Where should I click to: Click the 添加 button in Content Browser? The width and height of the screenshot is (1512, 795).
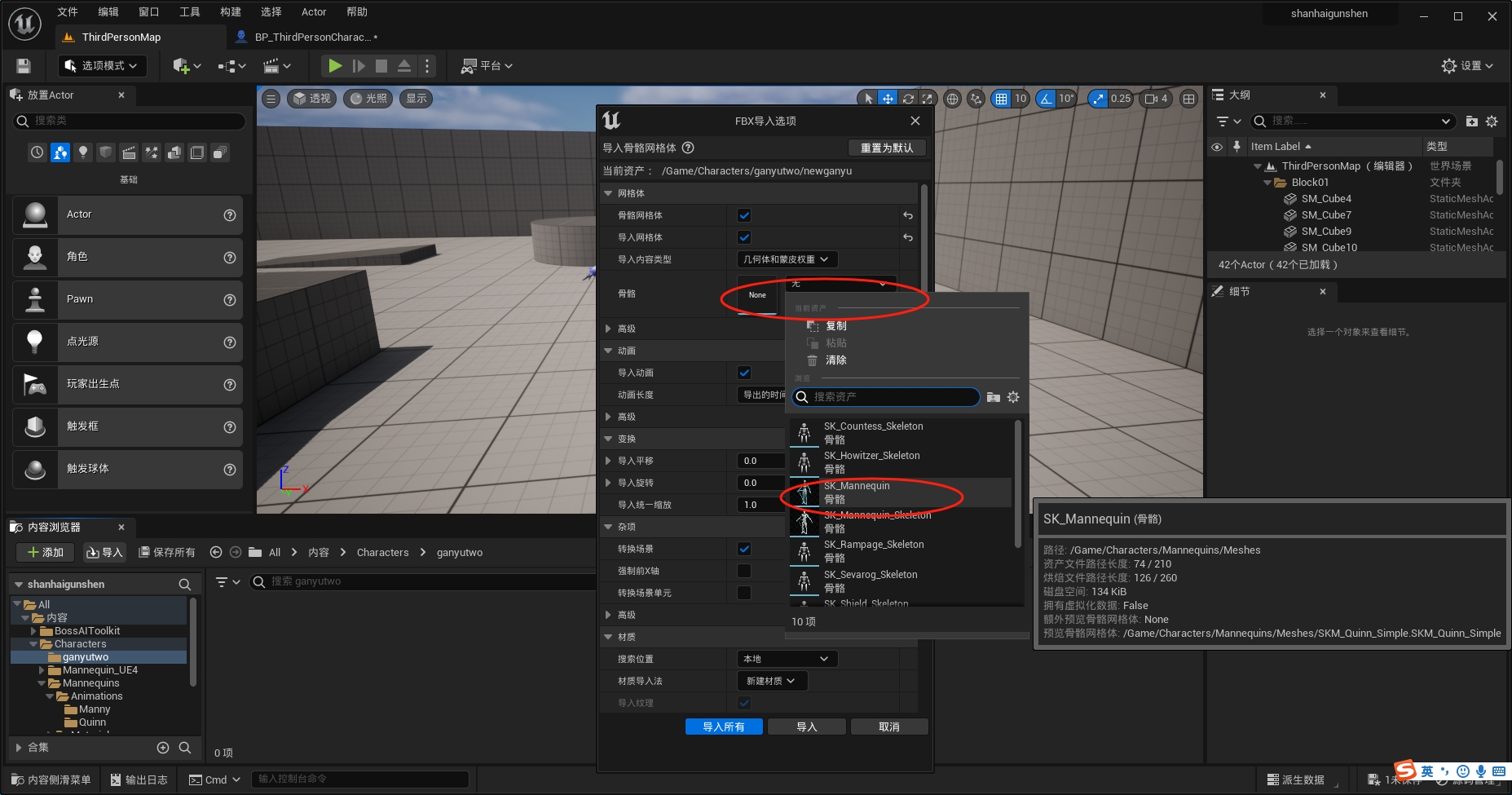(x=46, y=552)
